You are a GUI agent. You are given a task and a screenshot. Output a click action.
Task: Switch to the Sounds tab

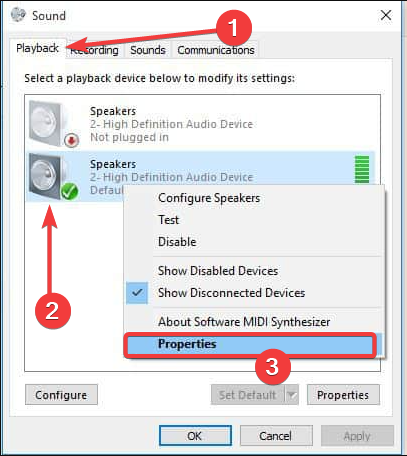point(148,50)
